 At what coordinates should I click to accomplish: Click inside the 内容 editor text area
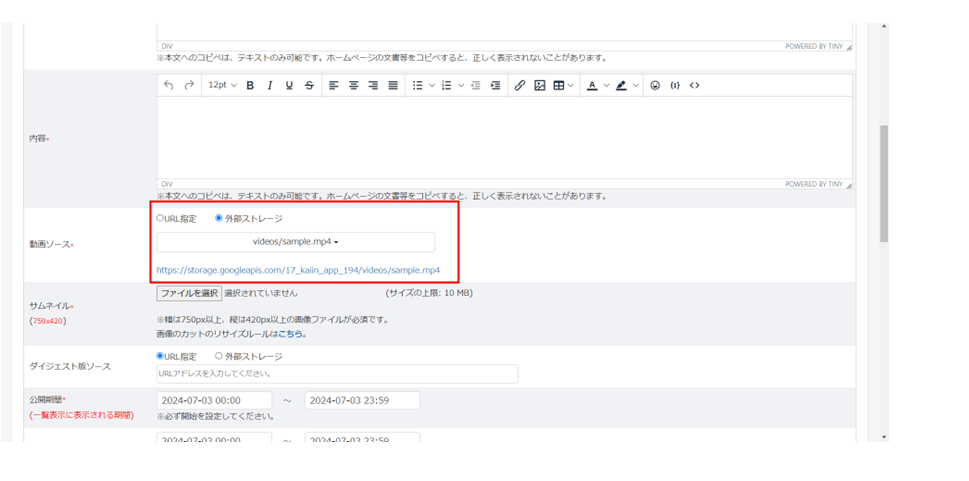click(504, 138)
